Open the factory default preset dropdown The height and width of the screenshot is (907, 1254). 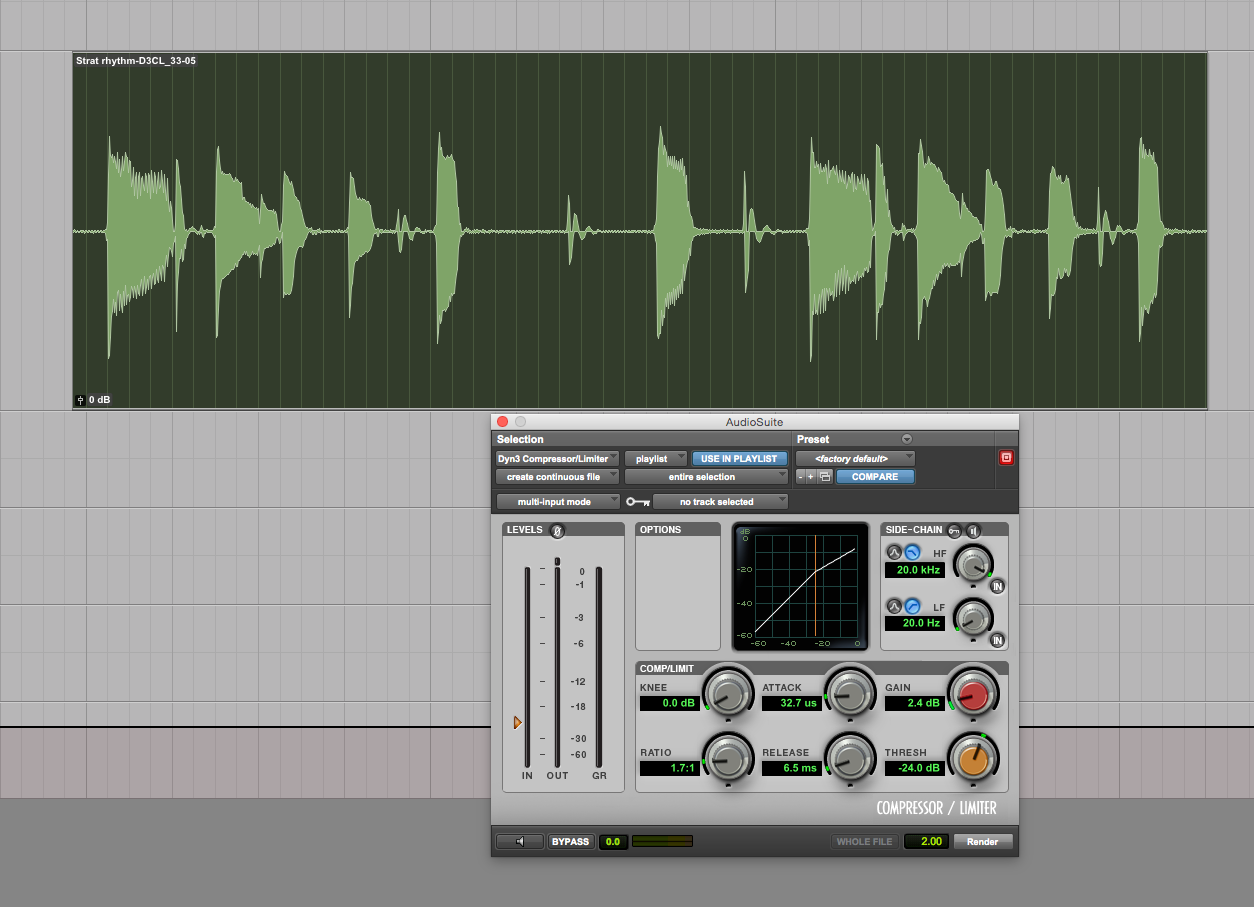[x=855, y=458]
